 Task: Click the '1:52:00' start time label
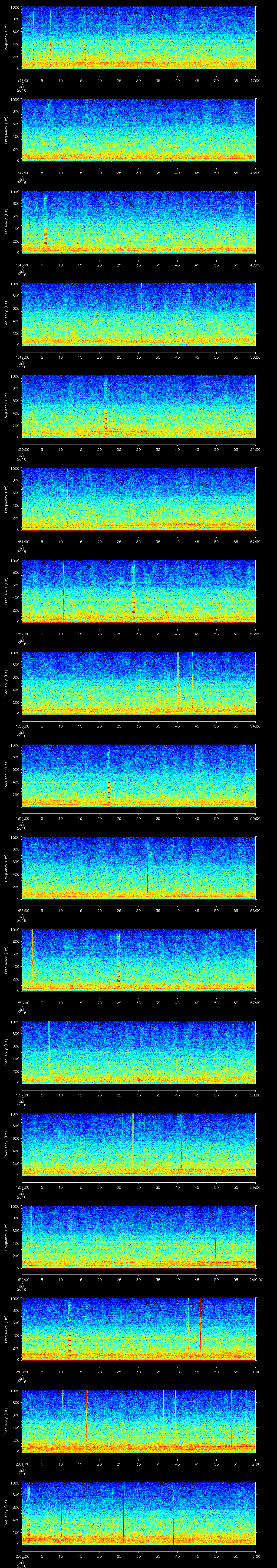[22, 634]
